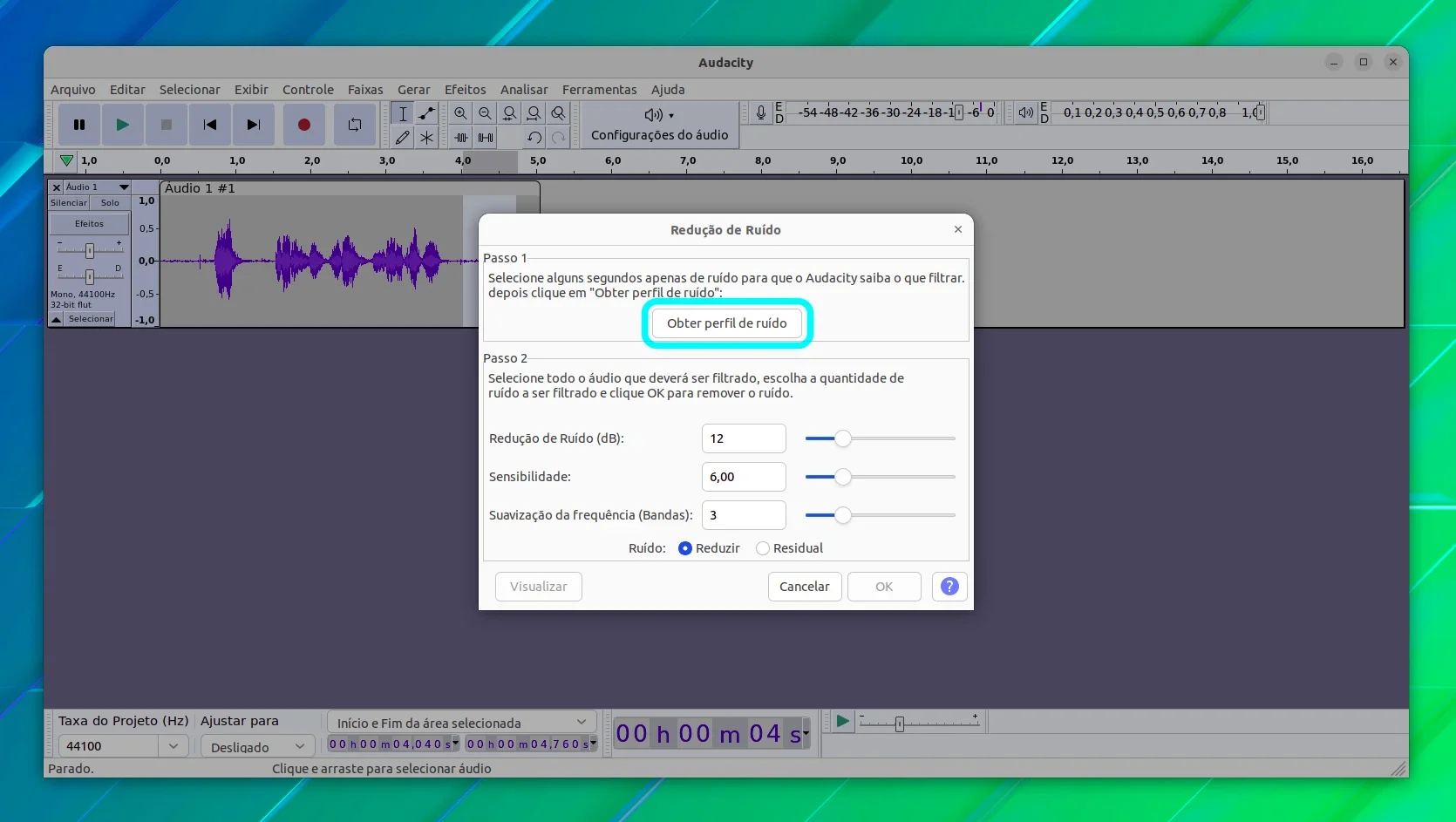Select the Draw pencil tool
1456x822 pixels.
[402, 137]
